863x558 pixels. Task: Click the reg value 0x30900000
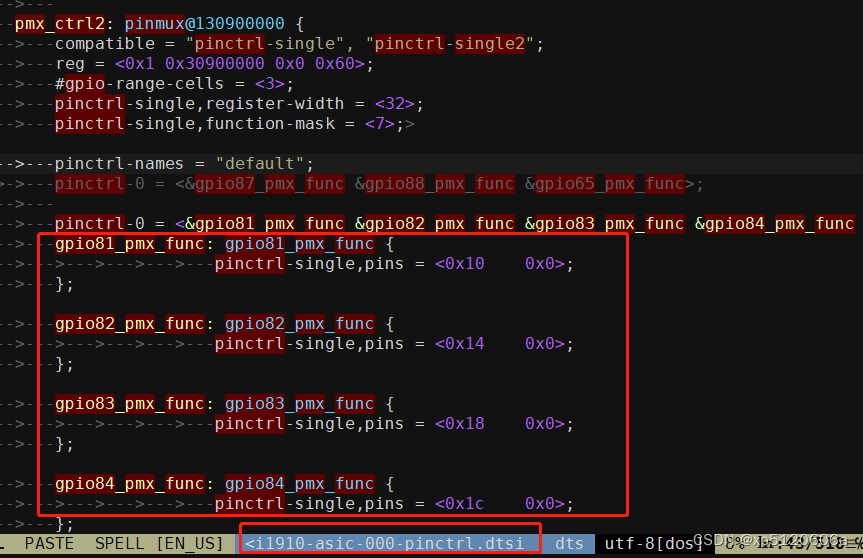tap(215, 64)
